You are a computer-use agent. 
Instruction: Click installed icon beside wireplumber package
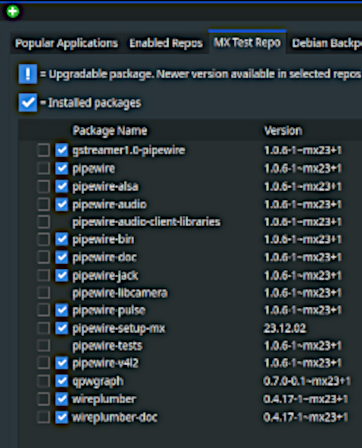62,399
